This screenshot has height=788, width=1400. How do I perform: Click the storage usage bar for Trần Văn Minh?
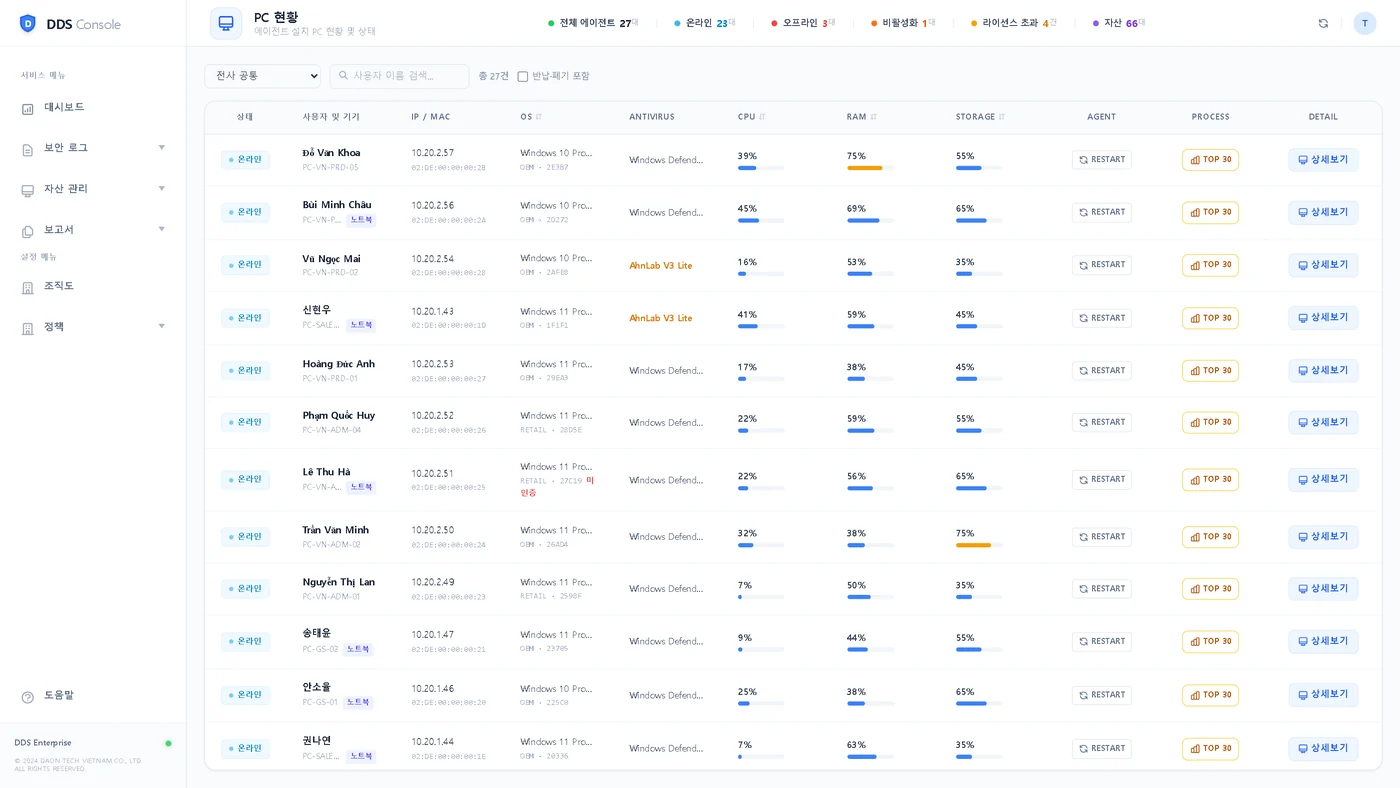click(x=979, y=545)
